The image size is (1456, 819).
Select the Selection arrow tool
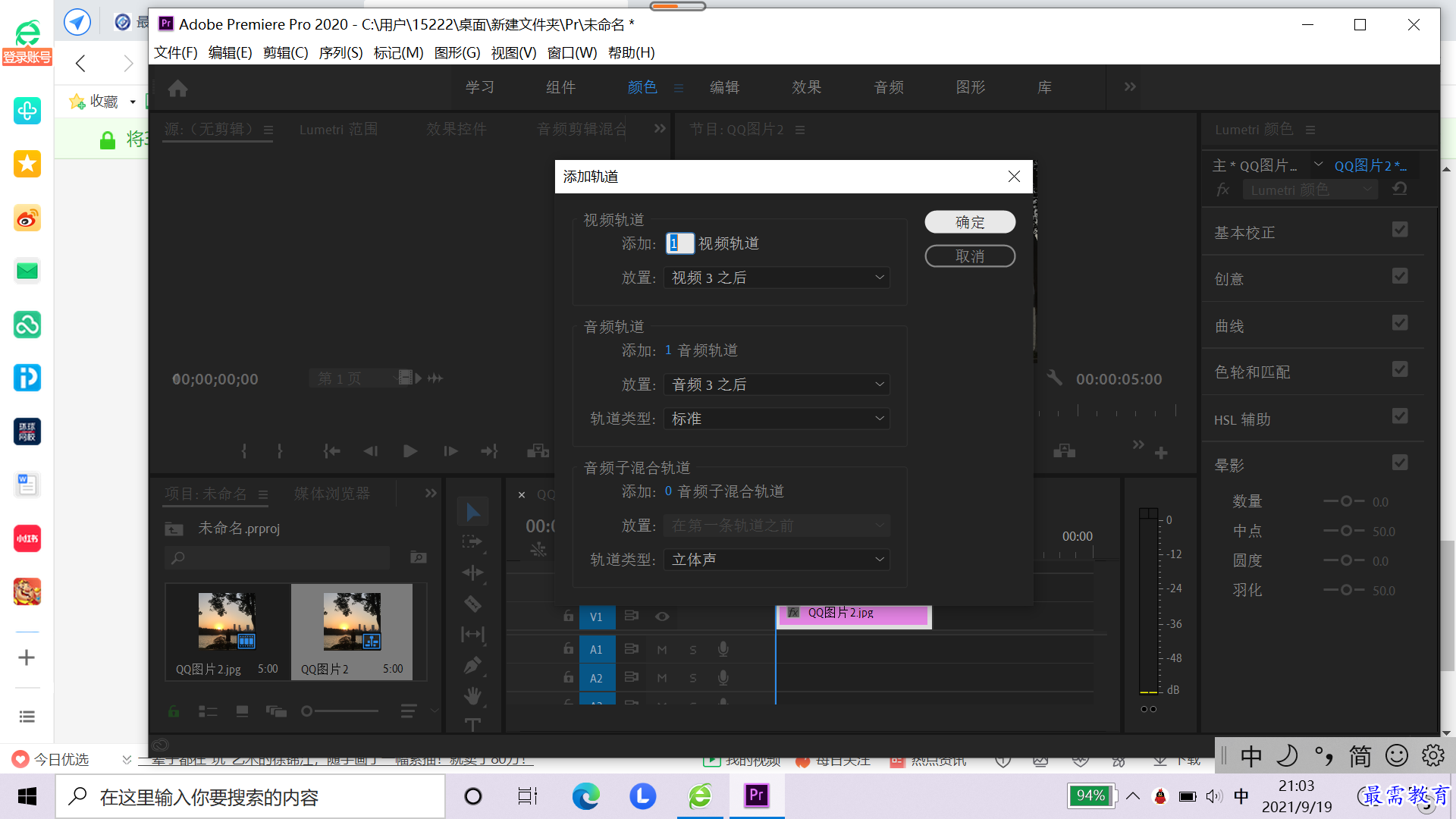coord(473,512)
